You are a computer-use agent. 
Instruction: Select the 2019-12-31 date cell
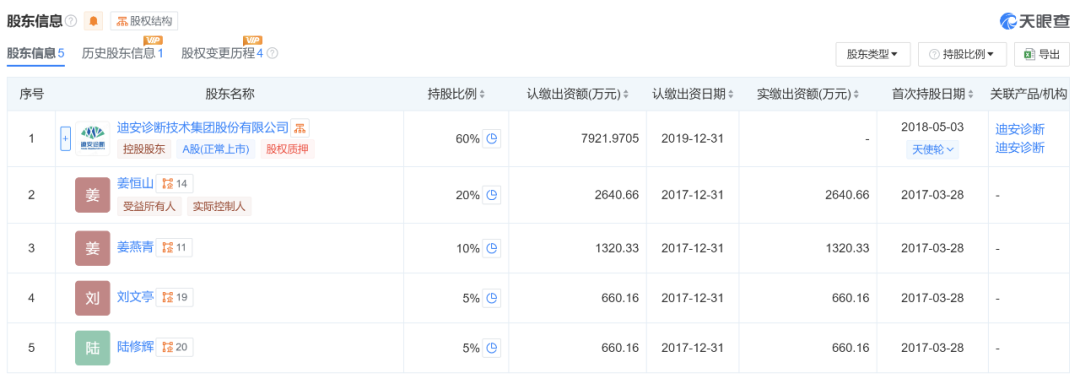tap(692, 139)
